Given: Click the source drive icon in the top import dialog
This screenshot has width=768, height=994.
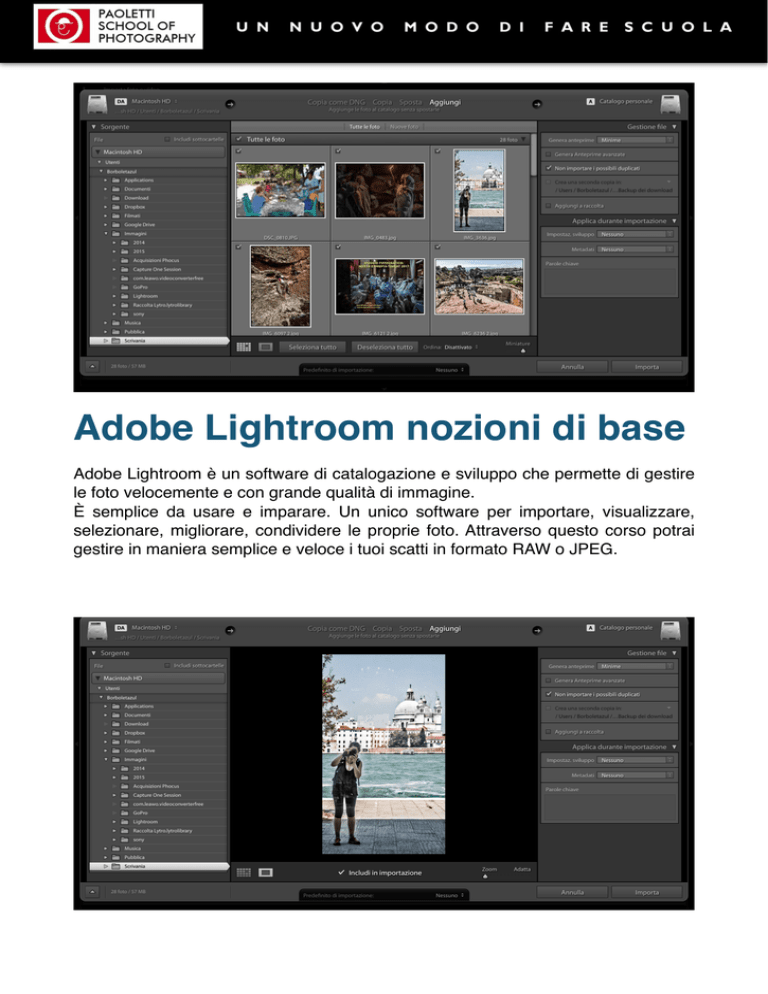Looking at the screenshot, I should [x=97, y=105].
